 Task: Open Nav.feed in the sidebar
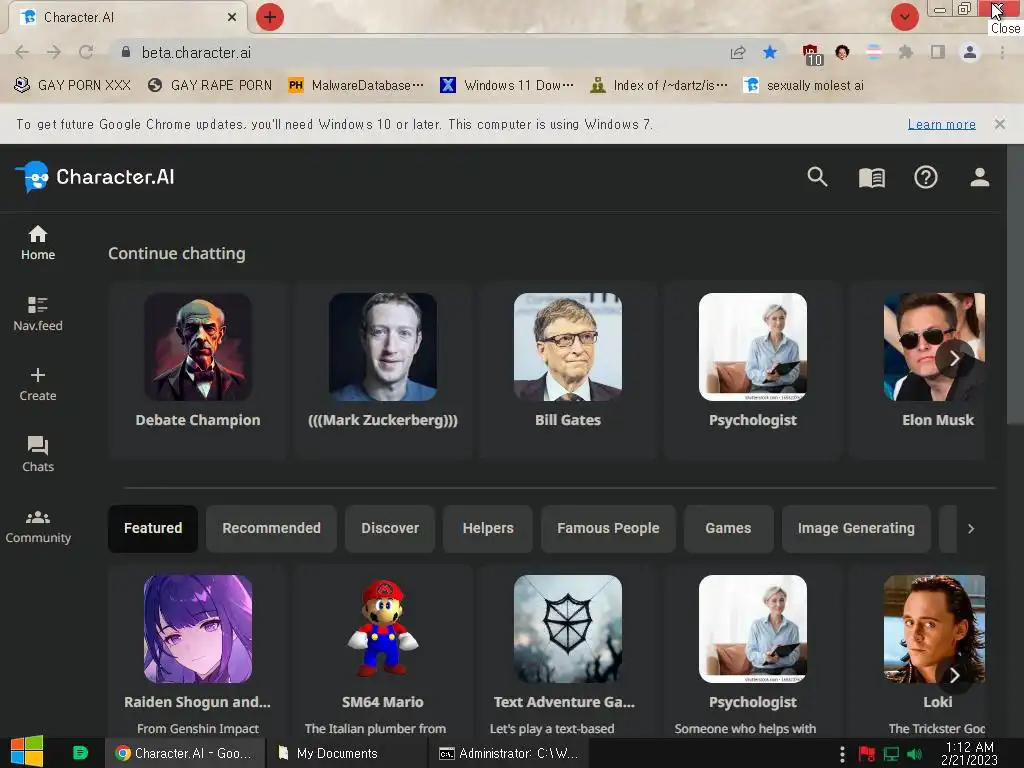[38, 313]
